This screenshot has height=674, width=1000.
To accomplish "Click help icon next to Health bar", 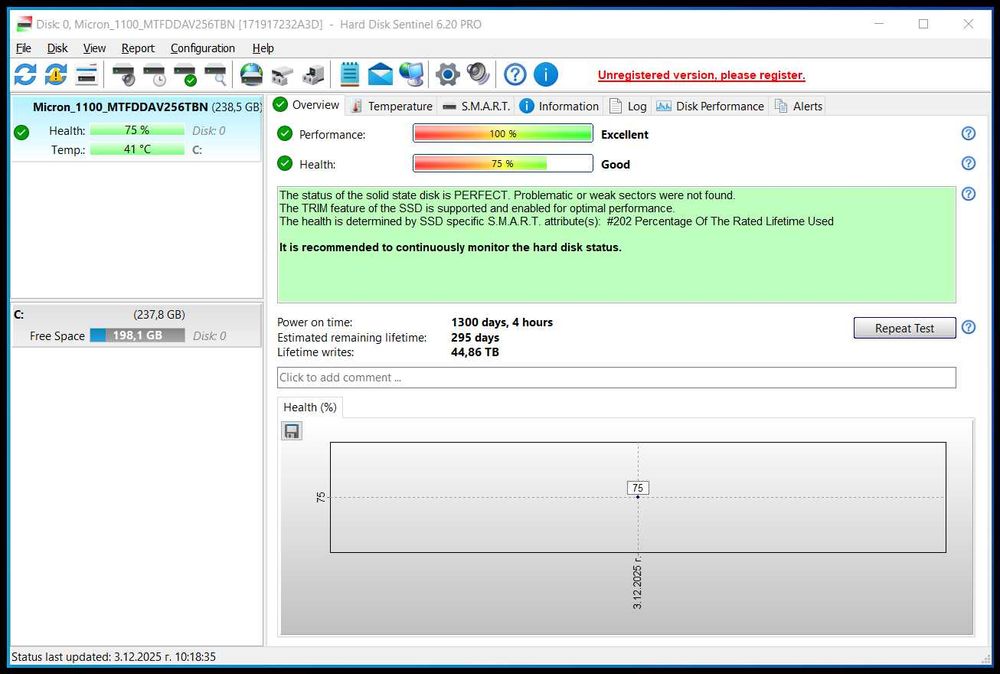I will coord(968,163).
